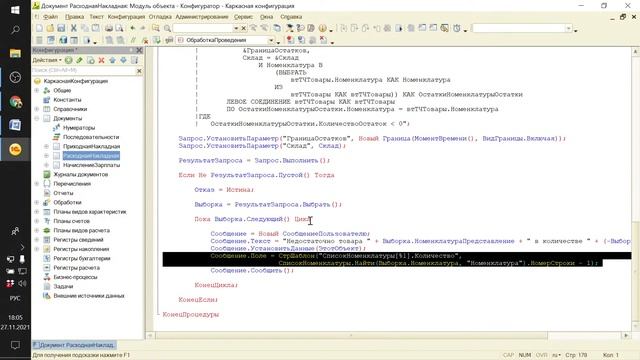640x360 pixels.
Task: Expand the Регистры накопления node
Action: coord(37,249)
